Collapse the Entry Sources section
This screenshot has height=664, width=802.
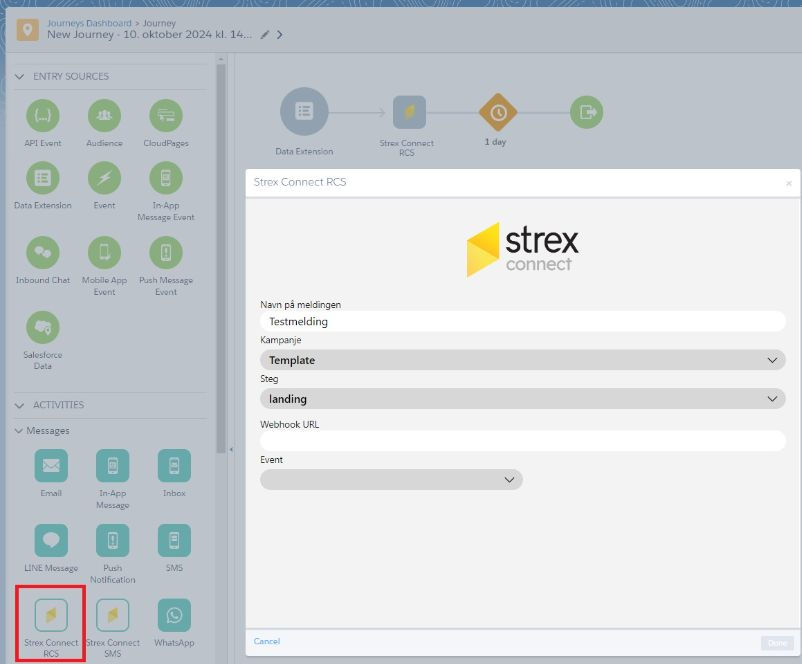coord(19,77)
